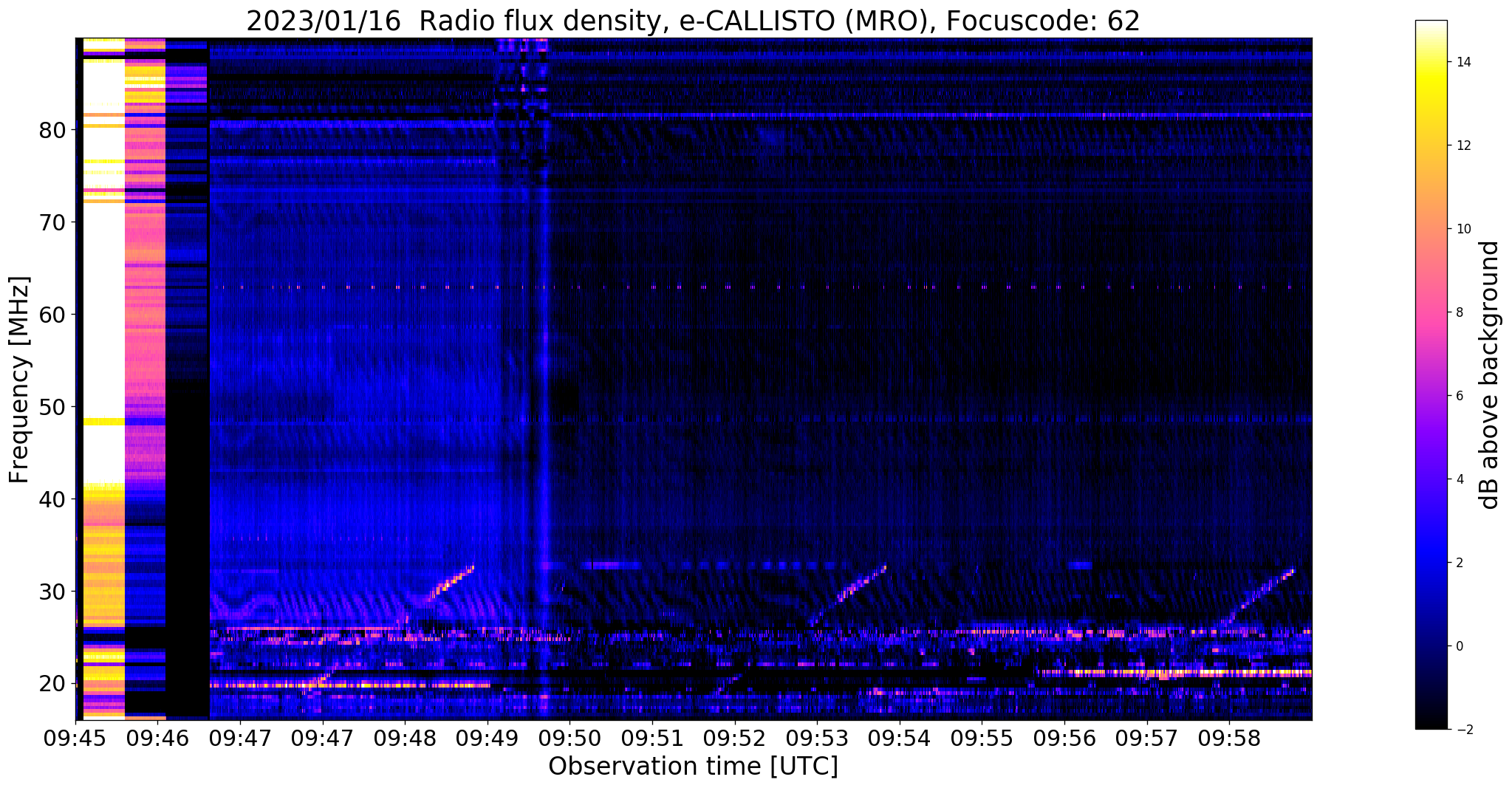Click the 09:53 time tick label
This screenshot has height=788, width=1512.
(817, 738)
